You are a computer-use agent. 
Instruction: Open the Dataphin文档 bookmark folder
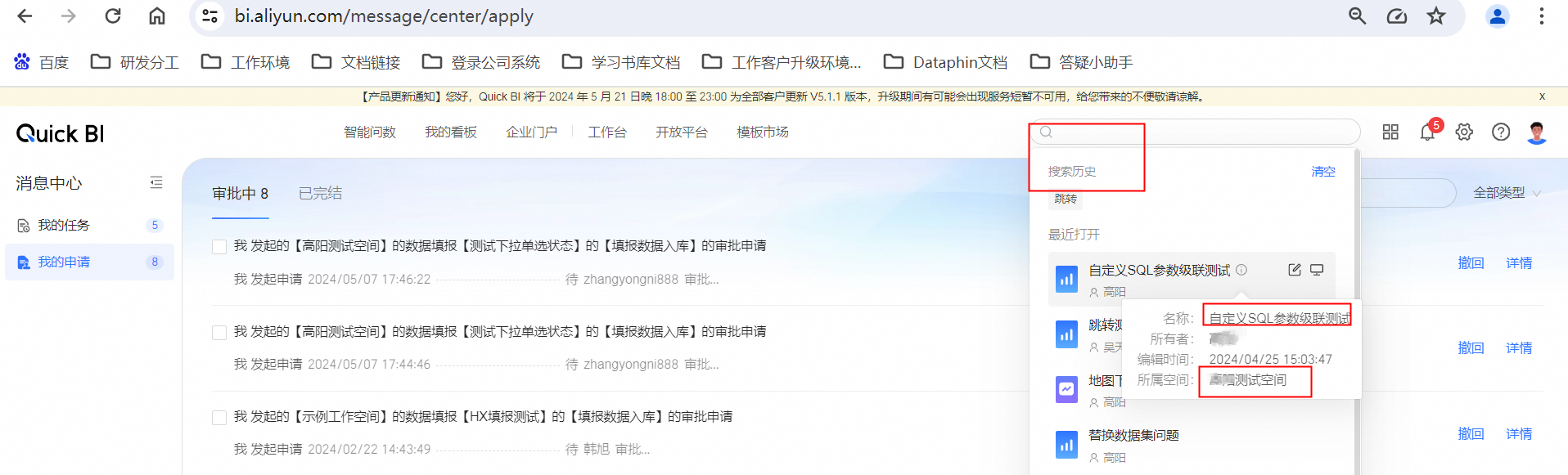946,62
